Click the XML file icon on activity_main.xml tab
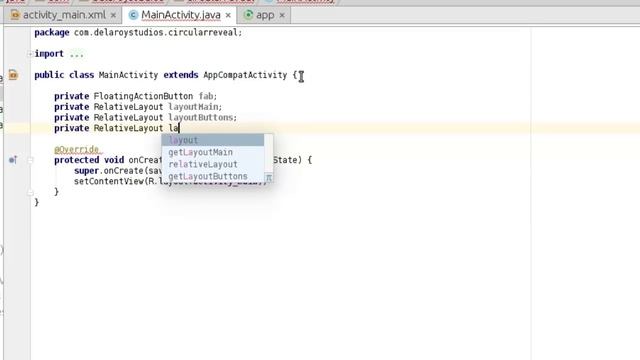This screenshot has height=360, width=640. [x=15, y=15]
